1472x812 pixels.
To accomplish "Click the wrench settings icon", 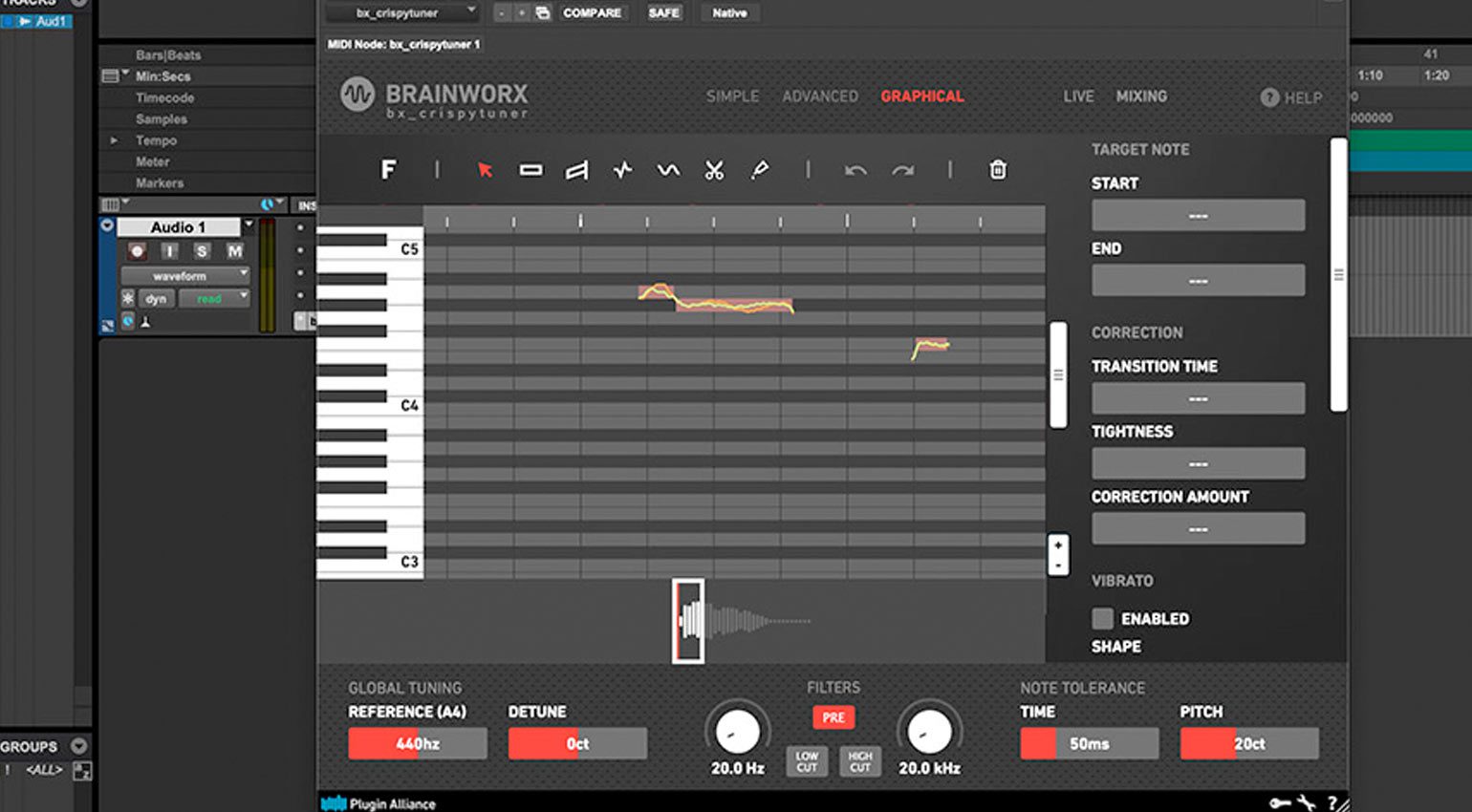I will pos(1307,803).
